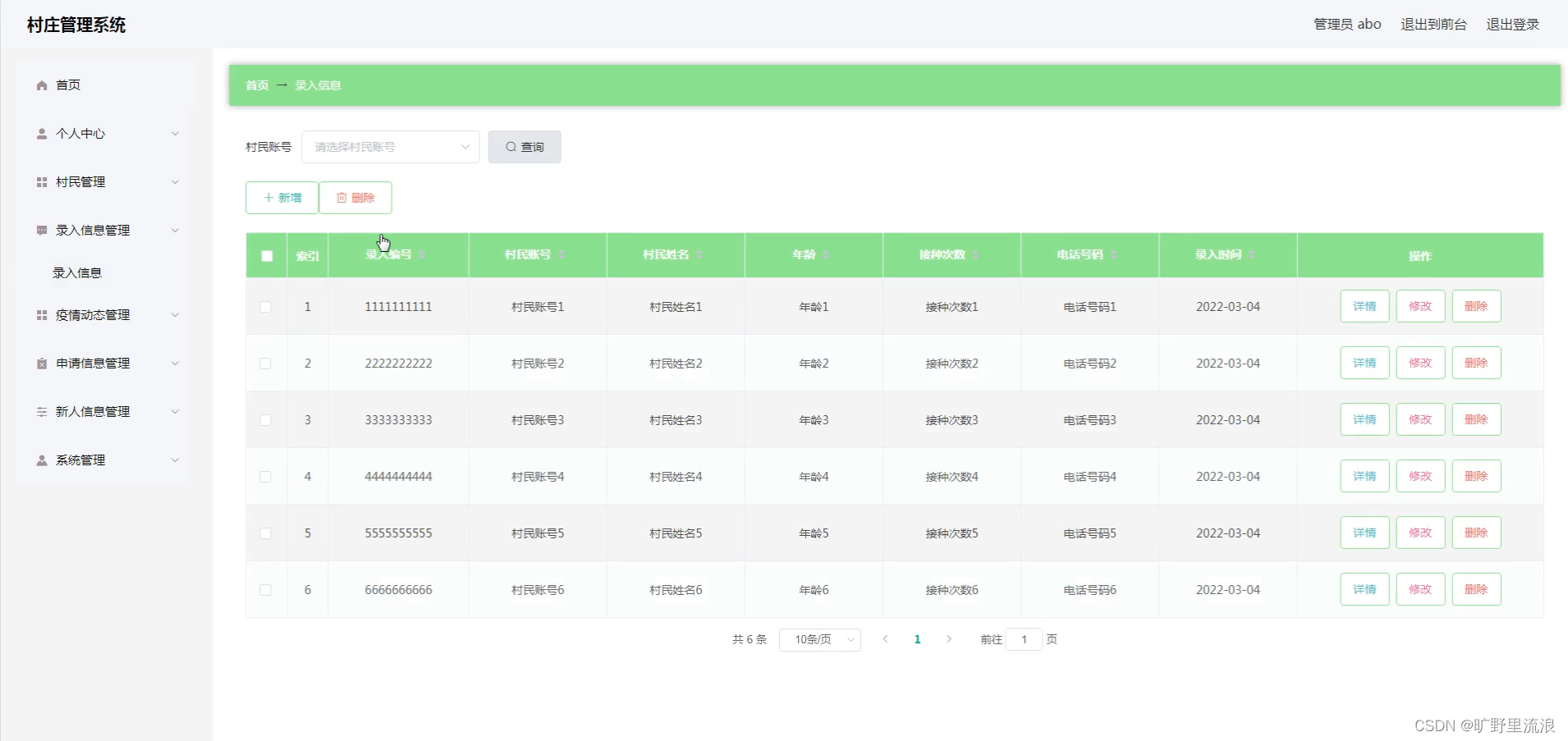Viewport: 1568px width, 741px height.
Task: Check the checkbox for row 1111111111
Action: pos(265,306)
